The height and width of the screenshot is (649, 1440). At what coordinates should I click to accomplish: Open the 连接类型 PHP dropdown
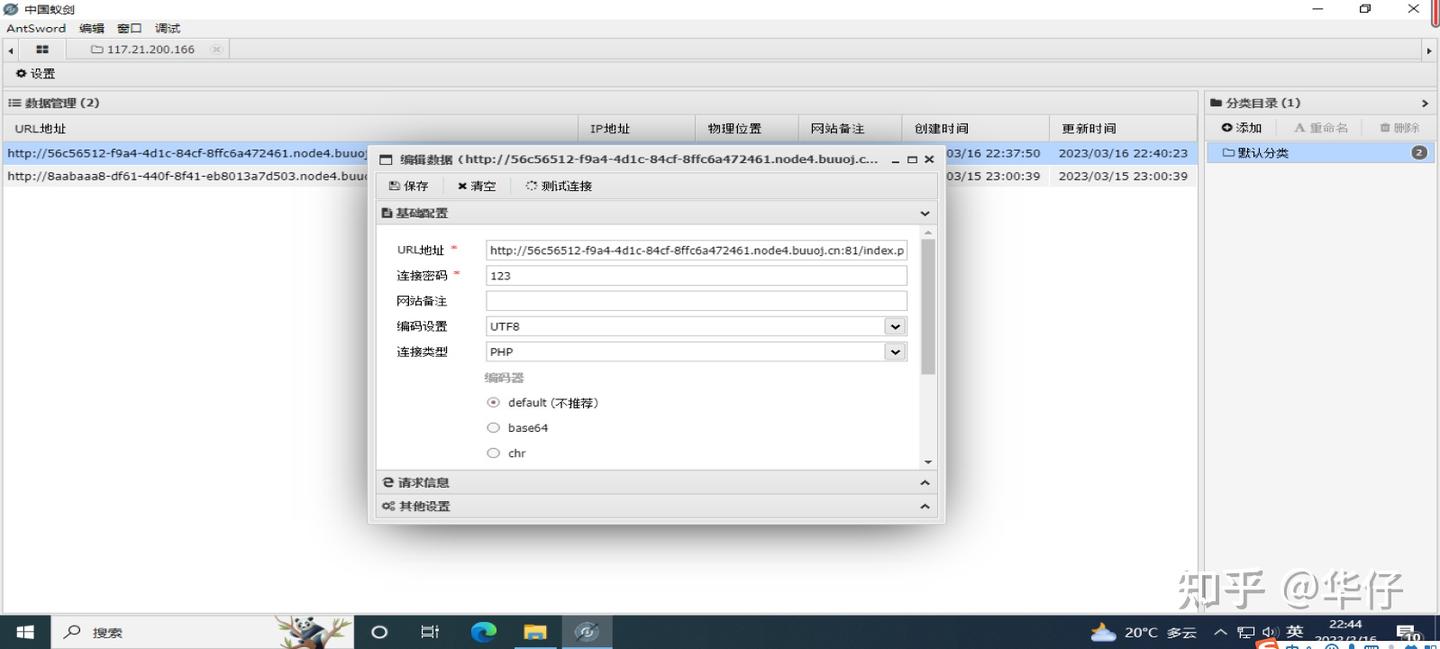[696, 352]
